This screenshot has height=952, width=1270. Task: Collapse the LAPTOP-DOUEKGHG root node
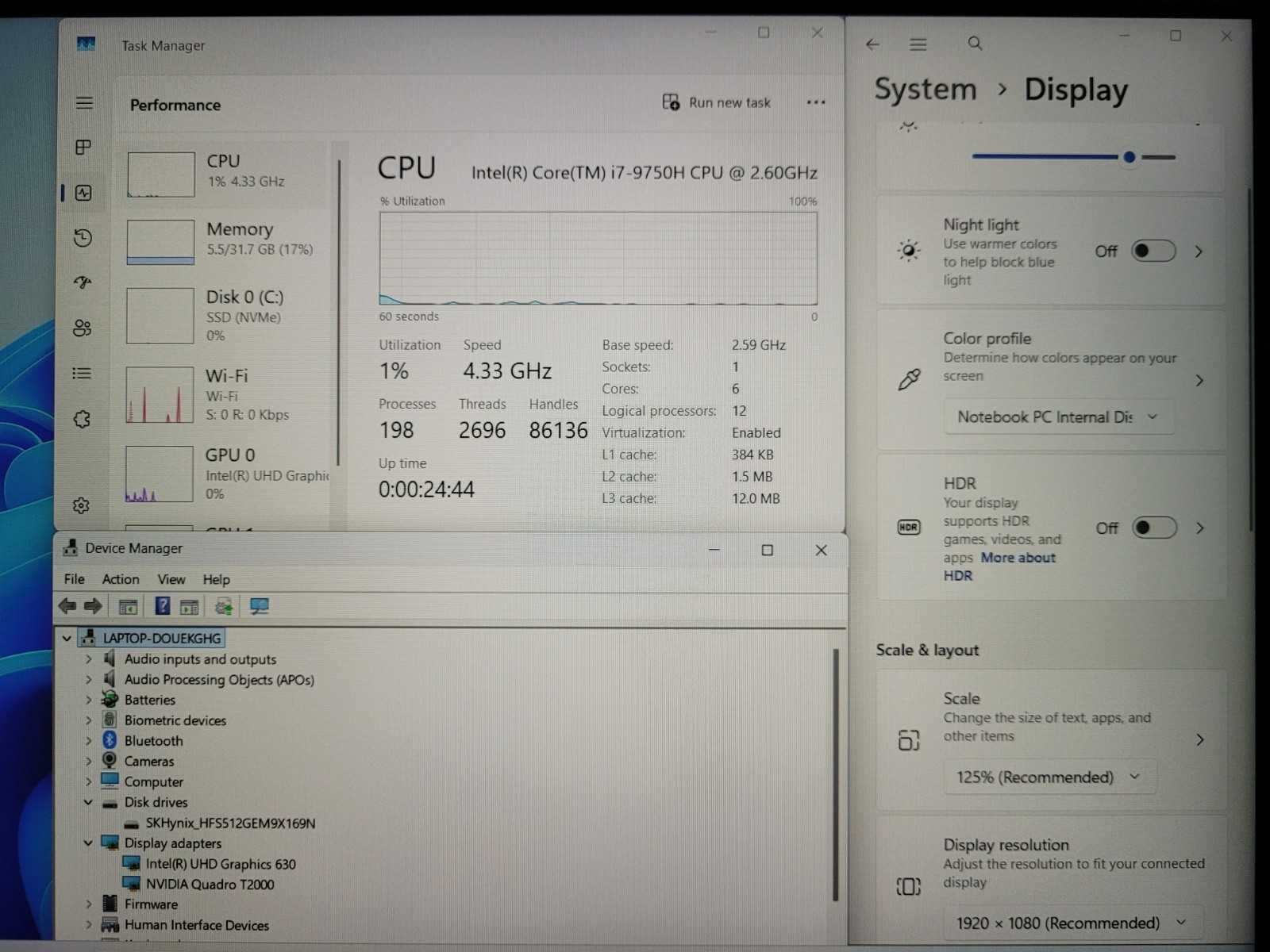point(67,638)
